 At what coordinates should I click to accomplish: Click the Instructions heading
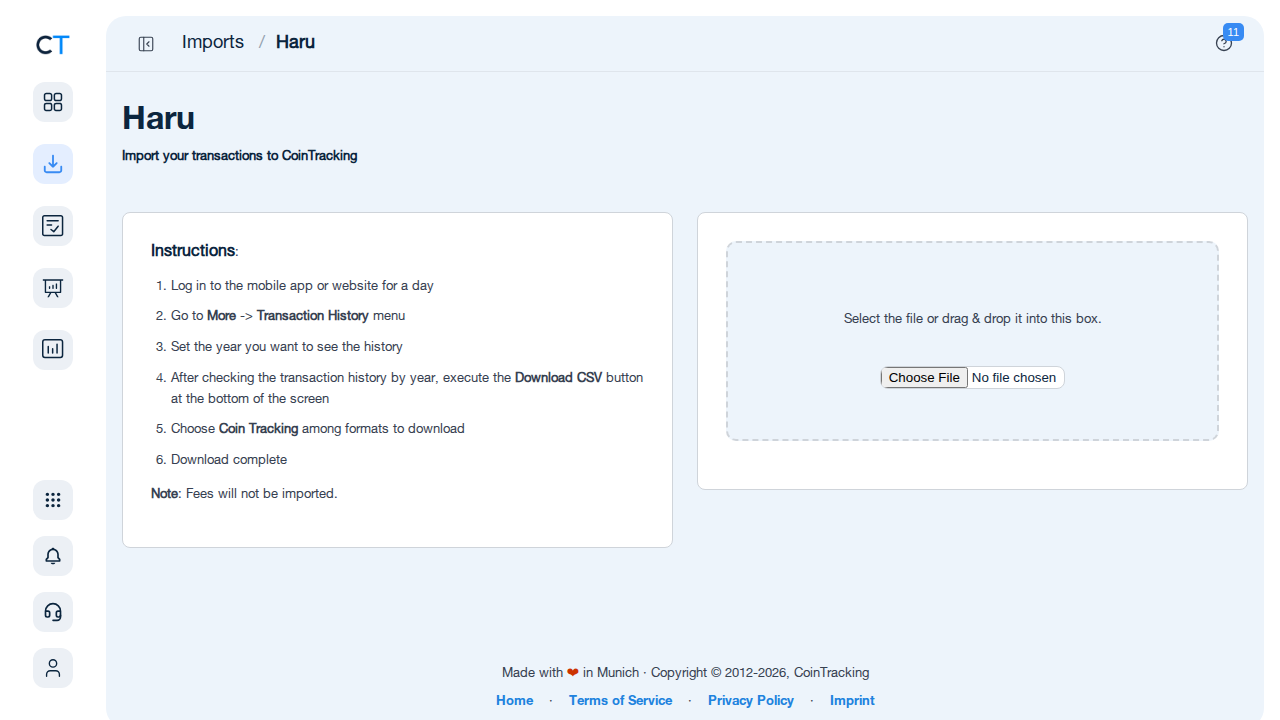point(195,250)
